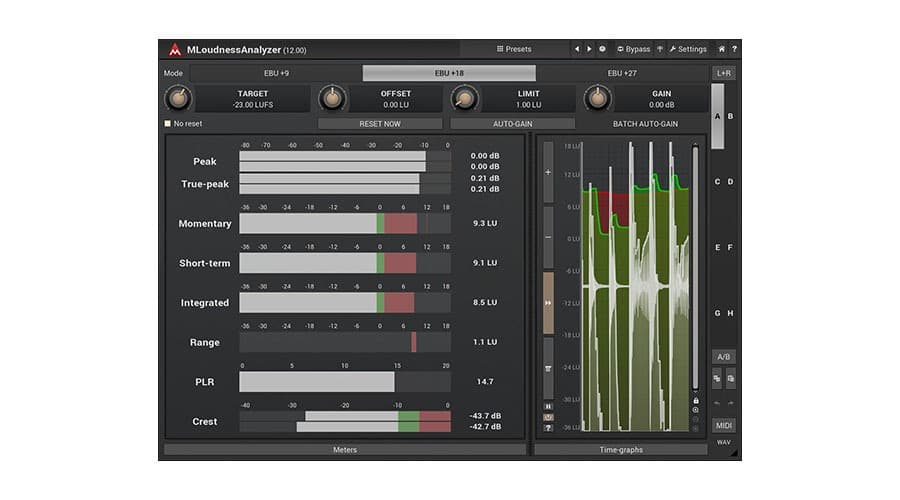The height and width of the screenshot is (500, 900).
Task: Select preset slot F
Action: pyautogui.click(x=731, y=247)
